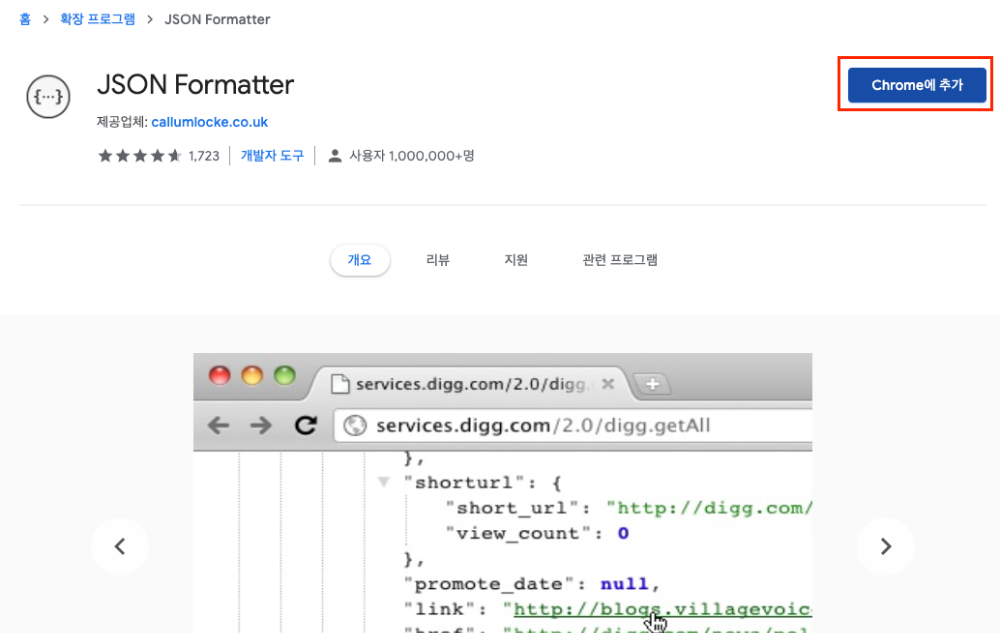Click the JSON Formatter breadcrumb text
The width and height of the screenshot is (1000, 633).
click(217, 19)
